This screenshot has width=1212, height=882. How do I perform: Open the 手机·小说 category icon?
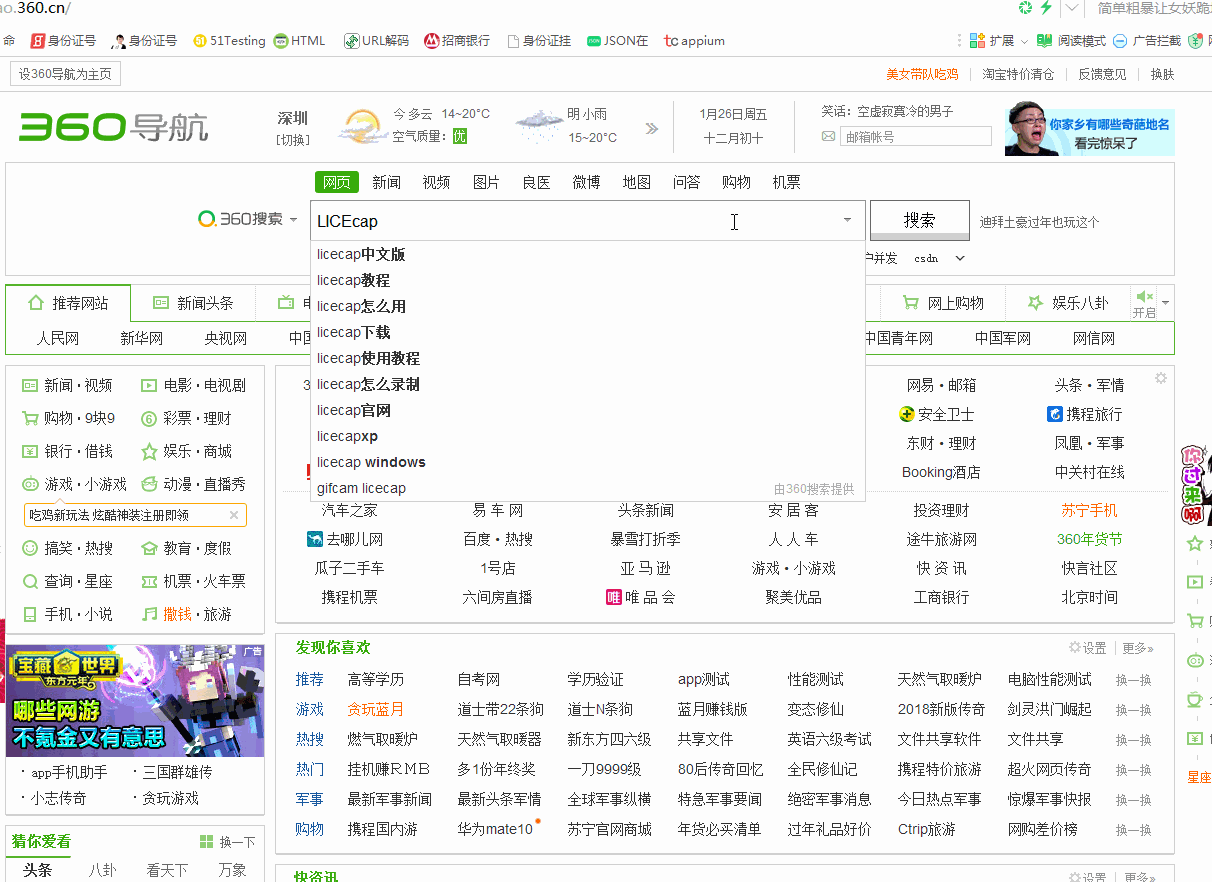[29, 614]
